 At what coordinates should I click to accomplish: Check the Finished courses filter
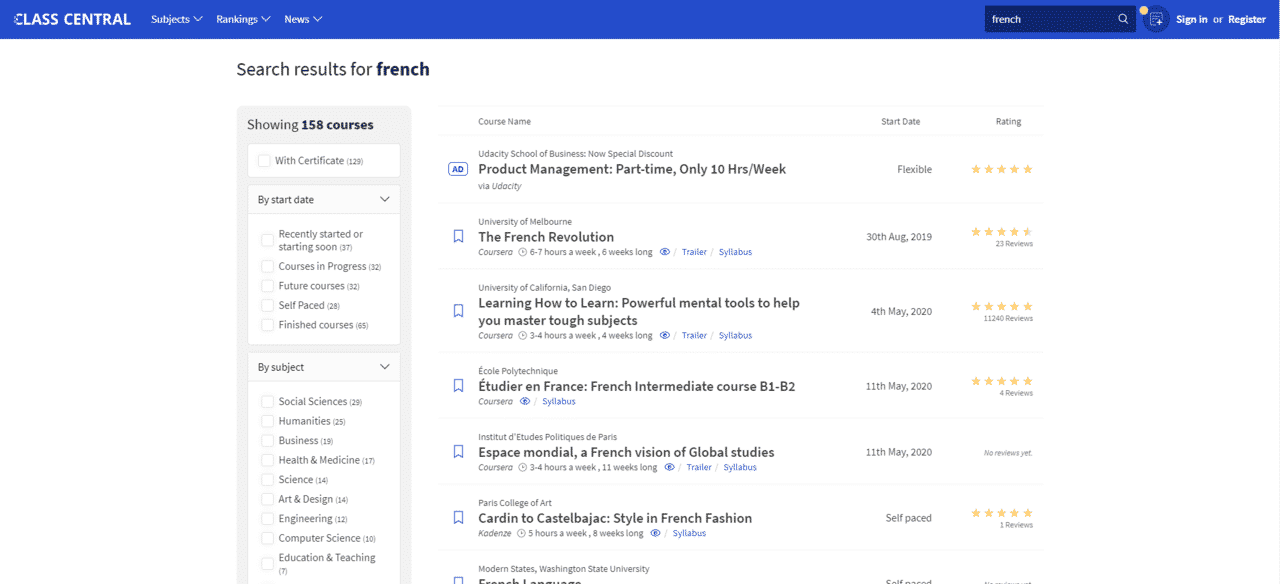tap(267, 325)
